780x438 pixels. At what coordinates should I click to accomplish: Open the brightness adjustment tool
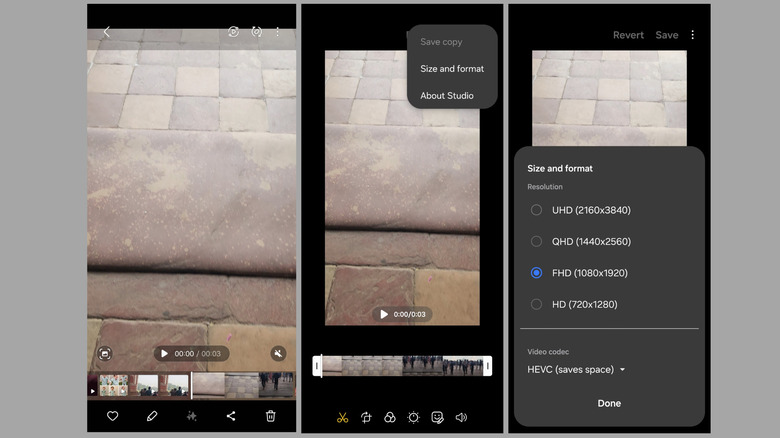[413, 418]
